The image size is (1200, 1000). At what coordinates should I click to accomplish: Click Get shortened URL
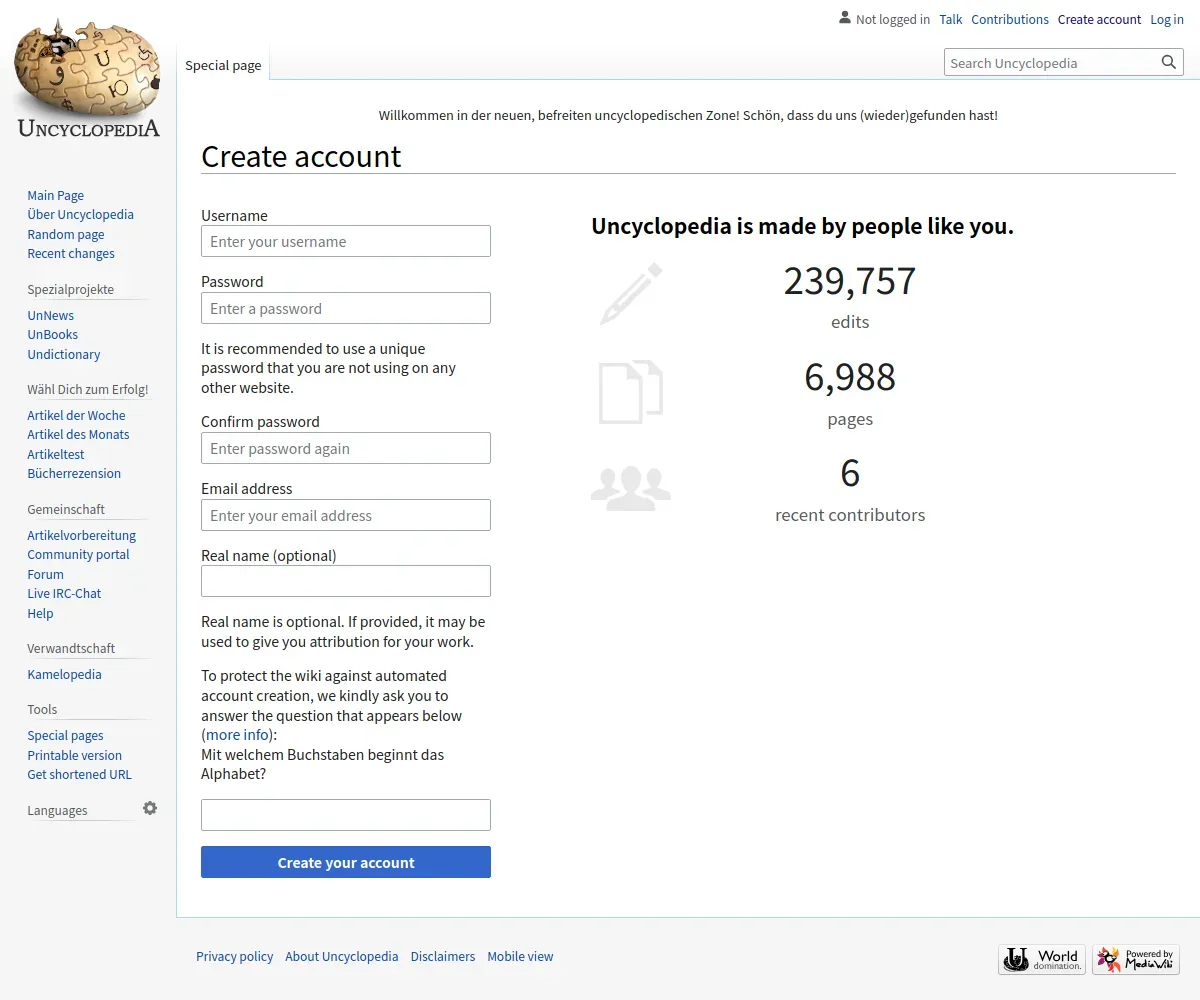click(x=79, y=774)
